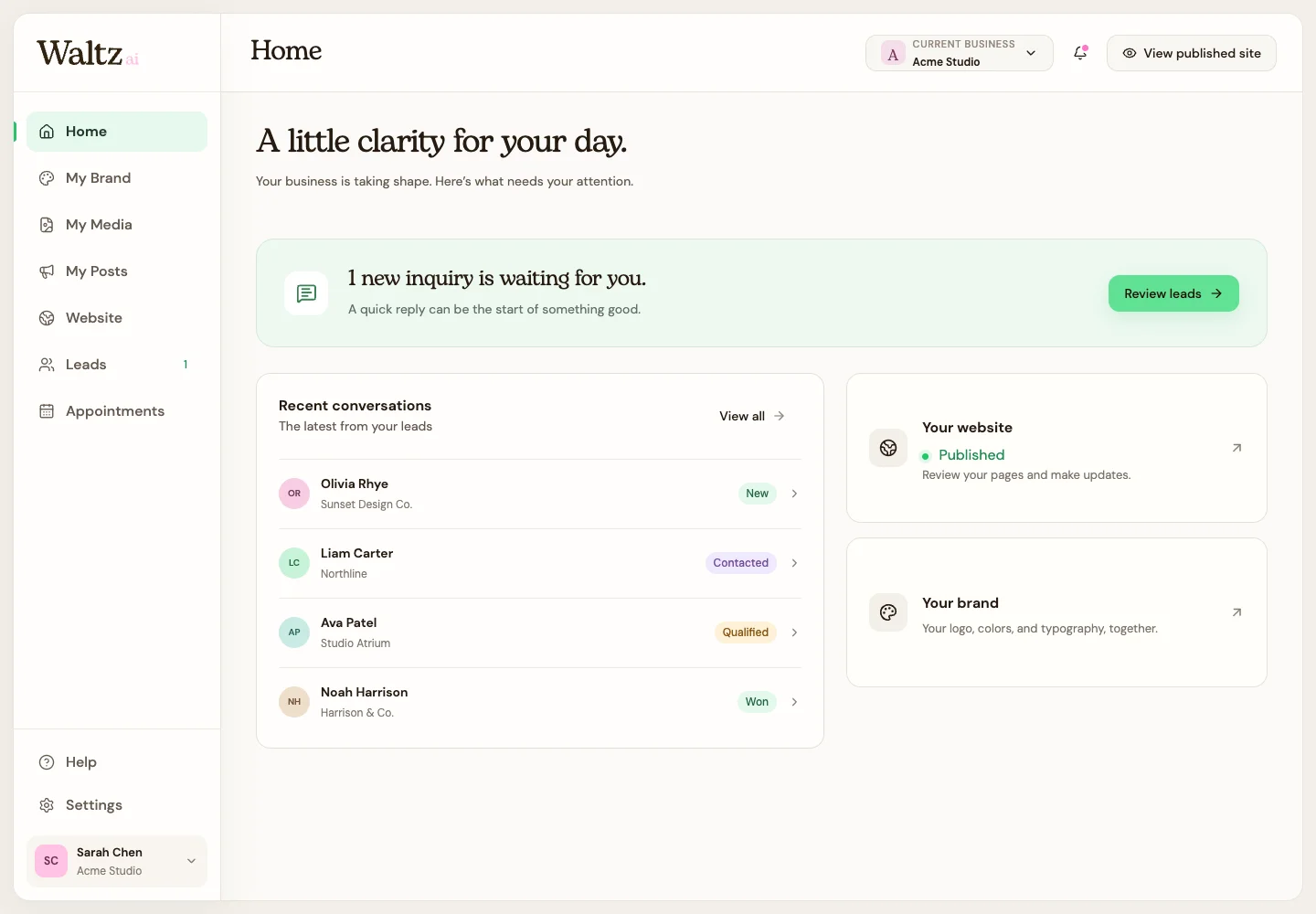Click the Leads count badge showing 1
Image resolution: width=1316 pixels, height=914 pixels.
click(x=186, y=365)
